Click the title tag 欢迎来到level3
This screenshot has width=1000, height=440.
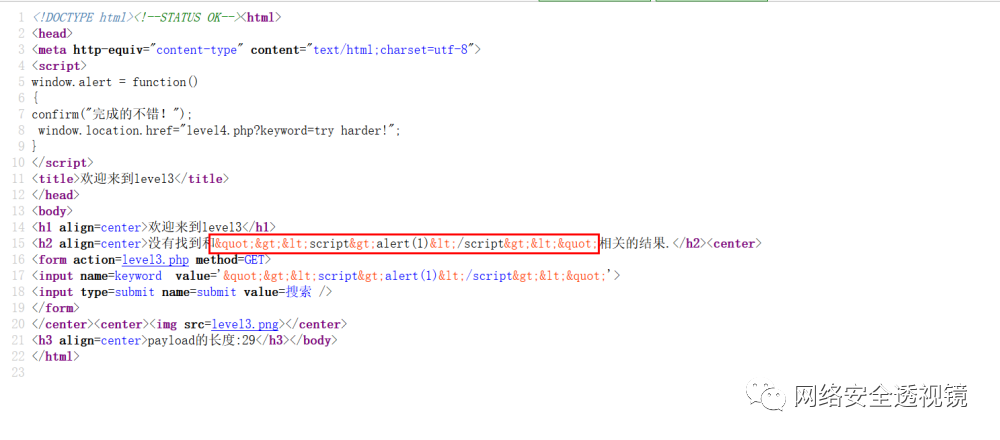[x=129, y=179]
